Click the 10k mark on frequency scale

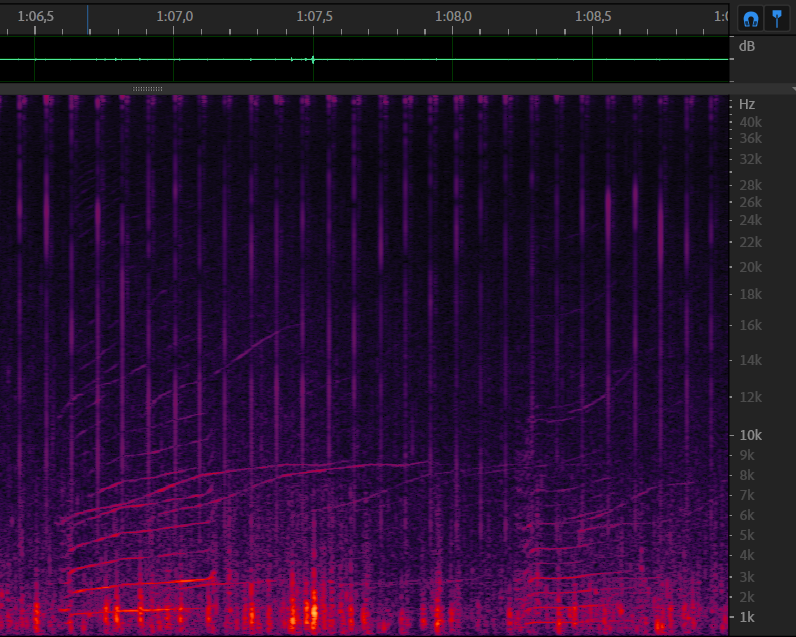pyautogui.click(x=750, y=435)
